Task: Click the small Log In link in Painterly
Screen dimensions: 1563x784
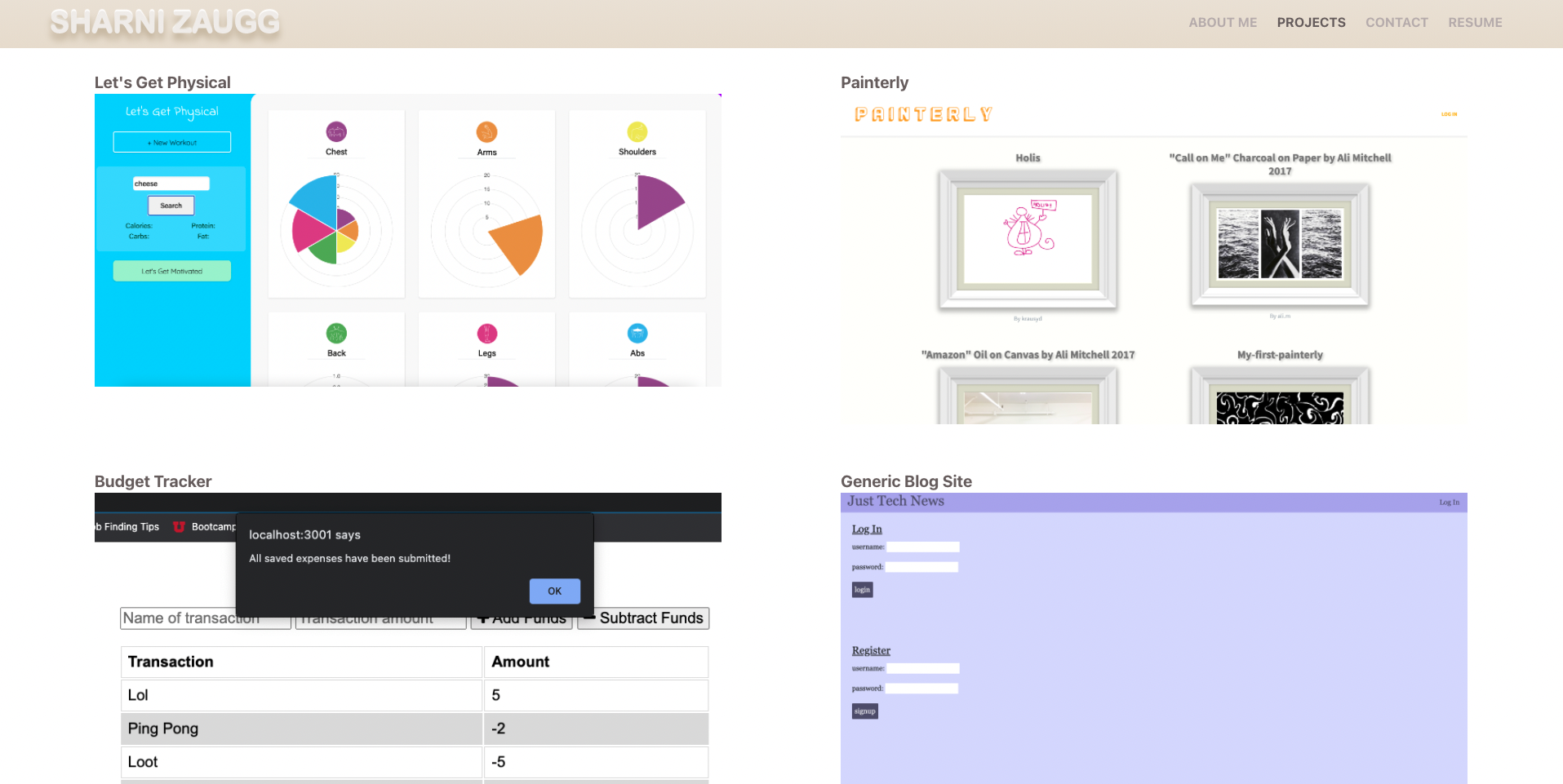Action: tap(1449, 114)
